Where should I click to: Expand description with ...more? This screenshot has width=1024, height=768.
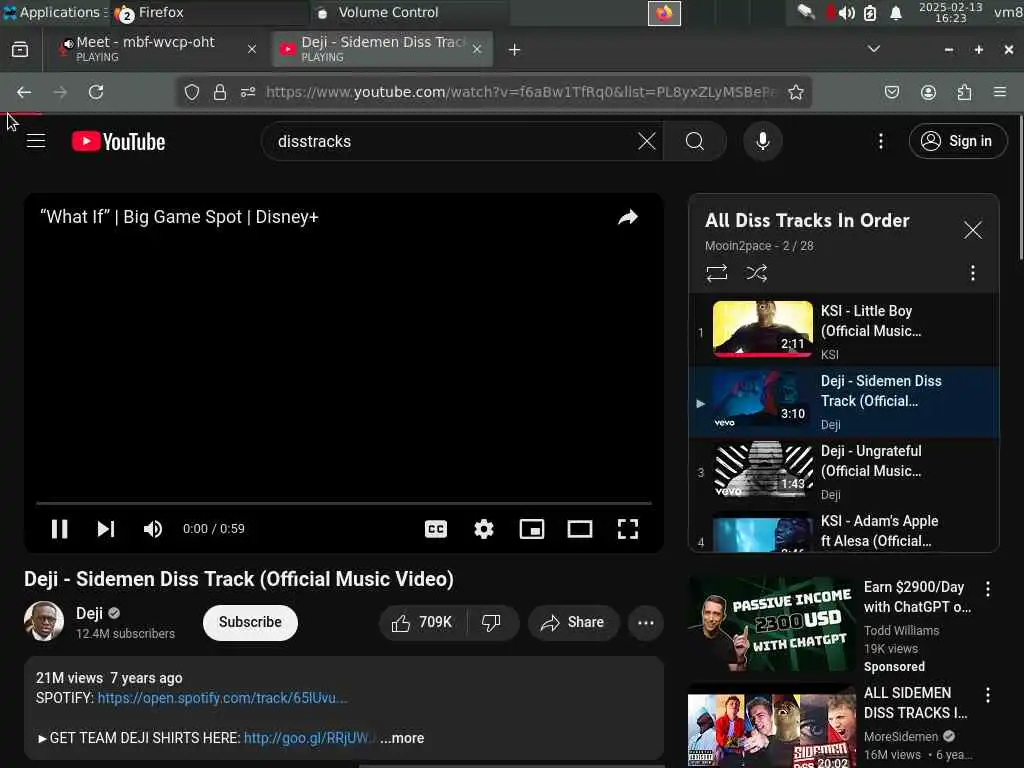[x=402, y=738]
